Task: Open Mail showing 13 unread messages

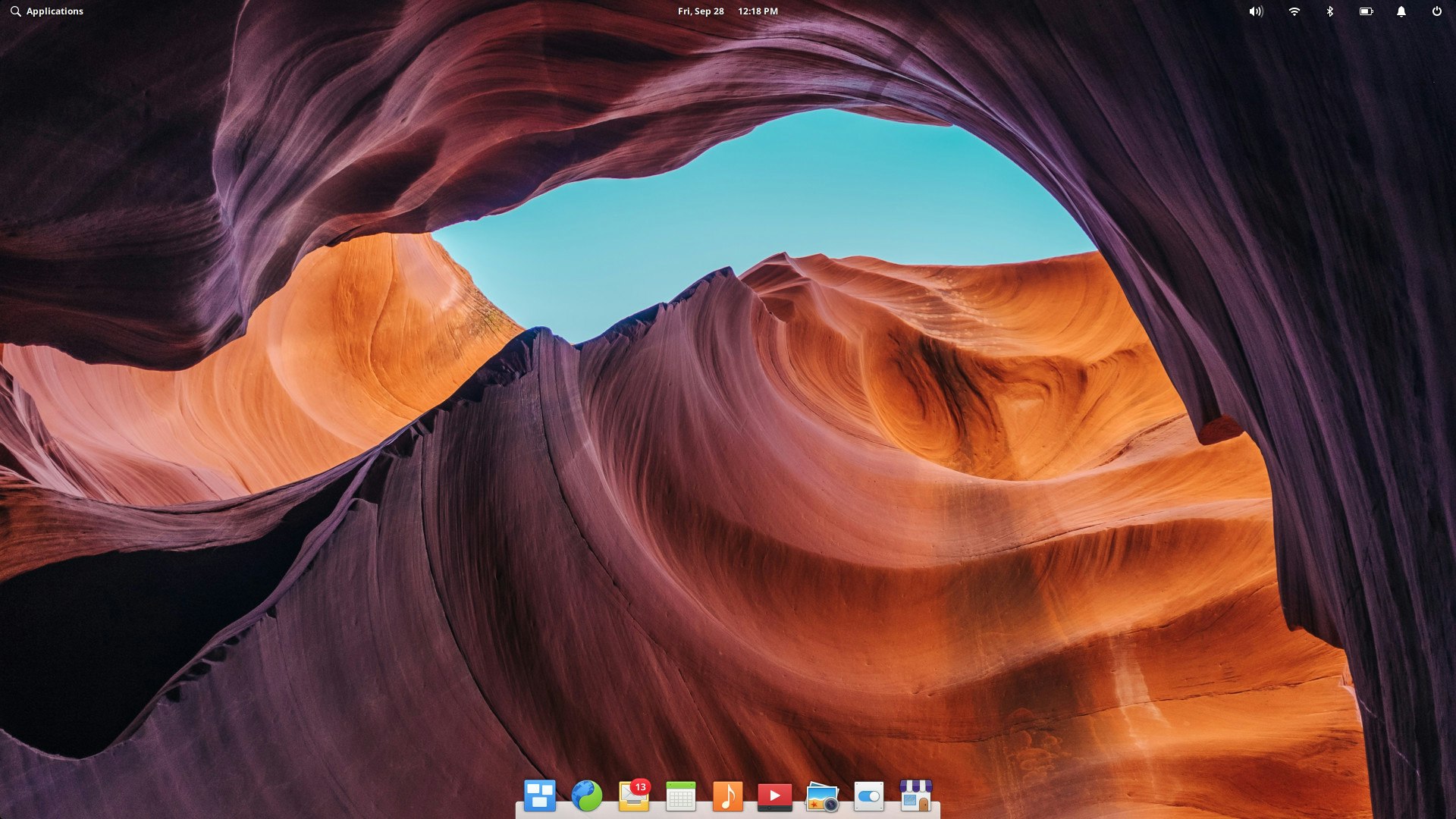Action: [x=634, y=798]
